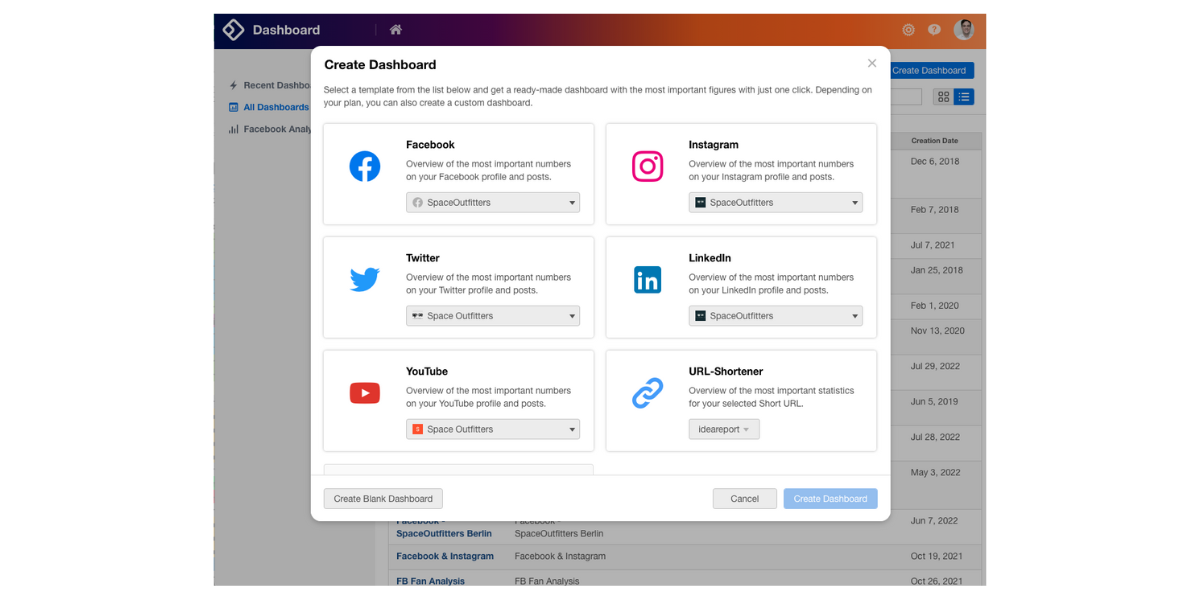Screen dimensions: 1200x600
Task: Click the Jul 29, 2022 creation date
Action: (x=935, y=366)
